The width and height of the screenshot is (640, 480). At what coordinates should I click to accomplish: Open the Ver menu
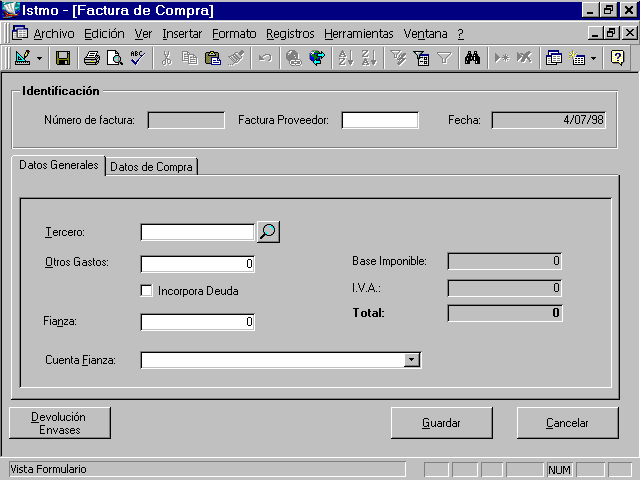coord(143,33)
